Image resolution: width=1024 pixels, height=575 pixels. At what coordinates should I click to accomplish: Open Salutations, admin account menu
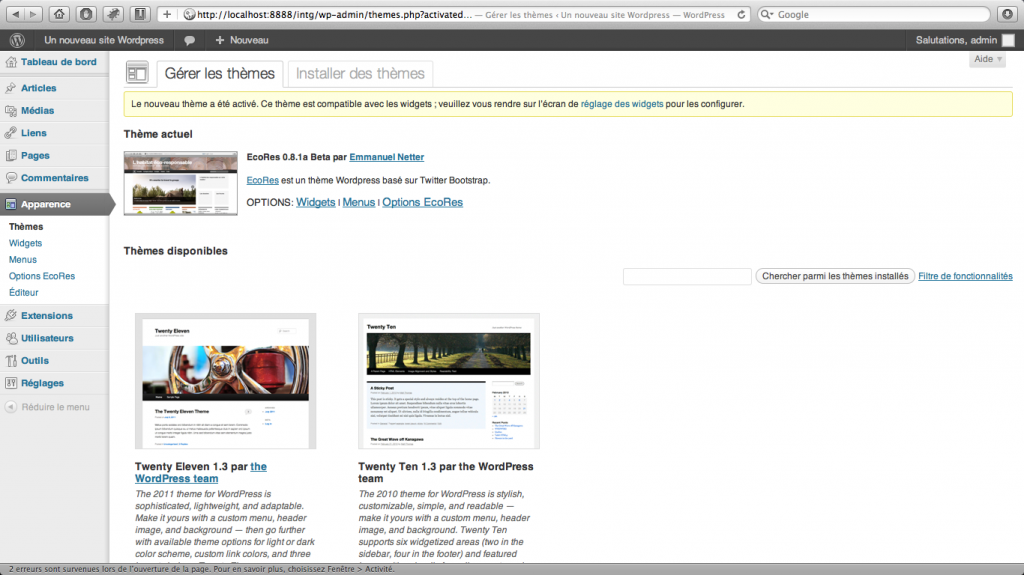(956, 41)
